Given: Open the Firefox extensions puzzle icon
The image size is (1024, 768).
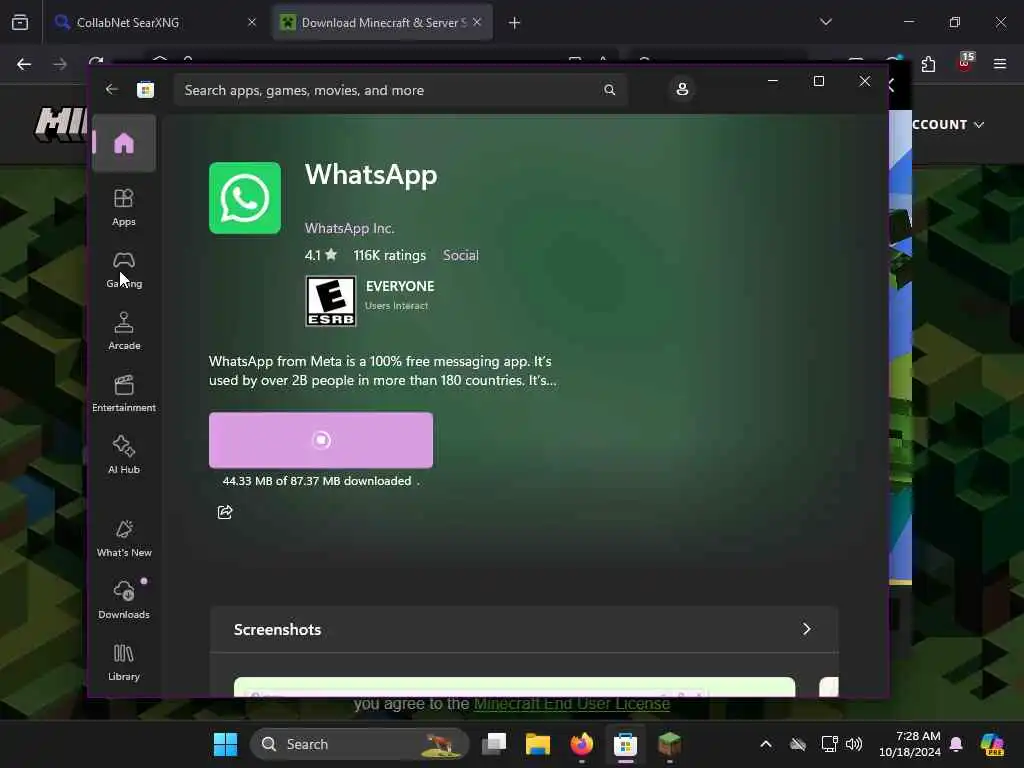Looking at the screenshot, I should [928, 64].
